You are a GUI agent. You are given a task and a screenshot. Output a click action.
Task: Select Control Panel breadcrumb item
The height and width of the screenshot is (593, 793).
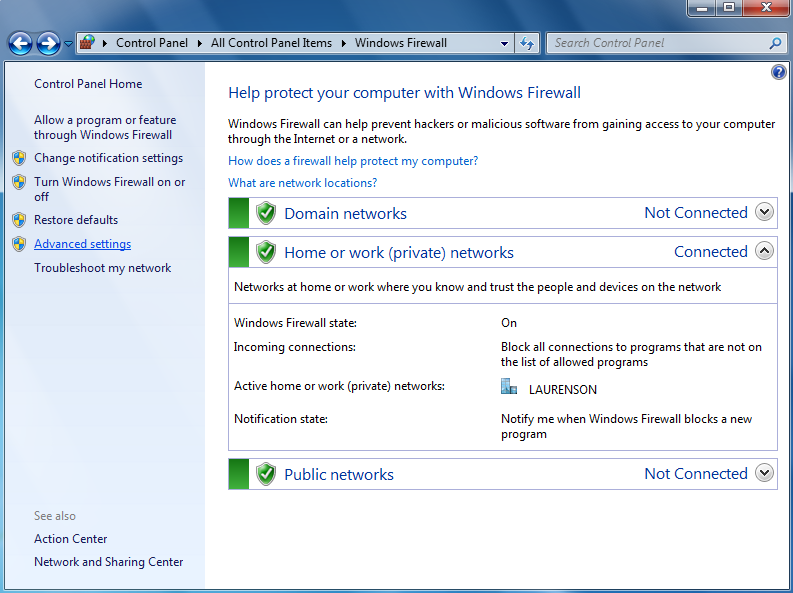coord(152,43)
